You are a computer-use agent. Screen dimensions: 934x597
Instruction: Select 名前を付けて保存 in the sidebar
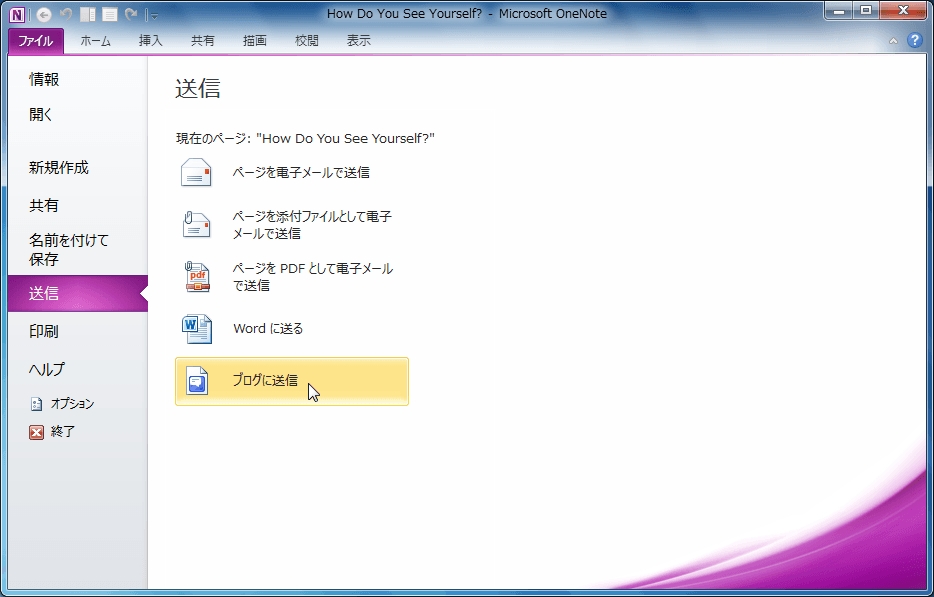tap(77, 250)
